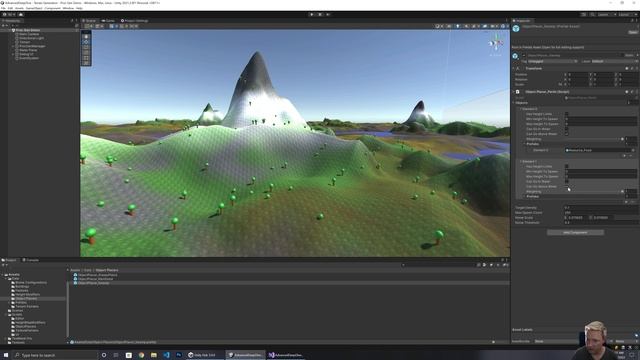Open File Explorer from the taskbar
The width and height of the screenshot is (640, 360).
(154, 355)
